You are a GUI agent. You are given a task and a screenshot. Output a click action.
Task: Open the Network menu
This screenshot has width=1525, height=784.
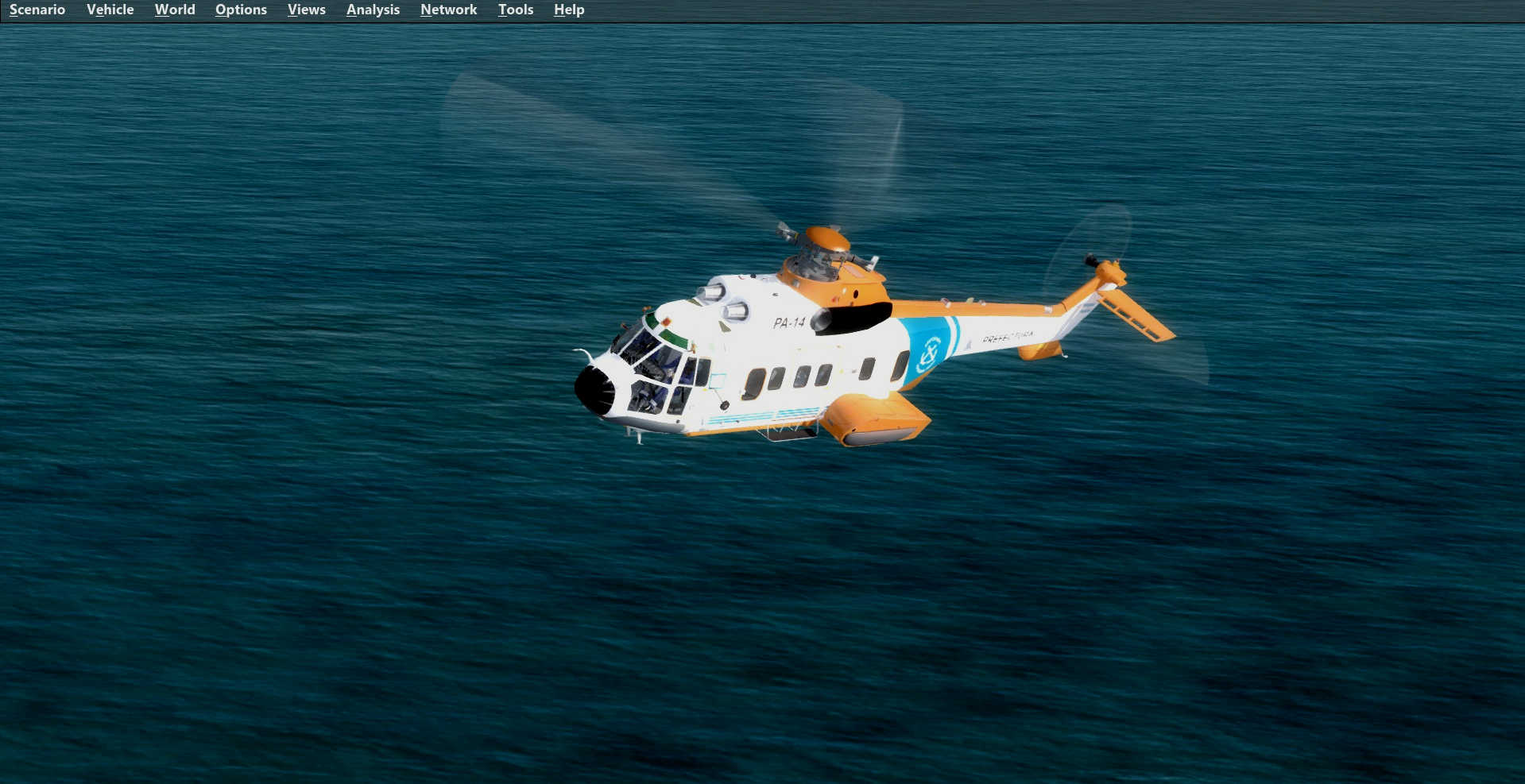coord(448,10)
